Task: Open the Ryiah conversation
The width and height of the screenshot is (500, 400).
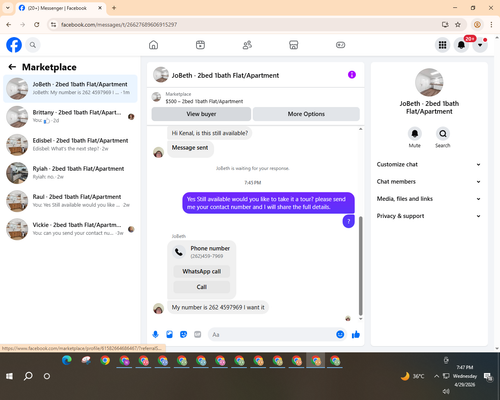Action: point(70,173)
